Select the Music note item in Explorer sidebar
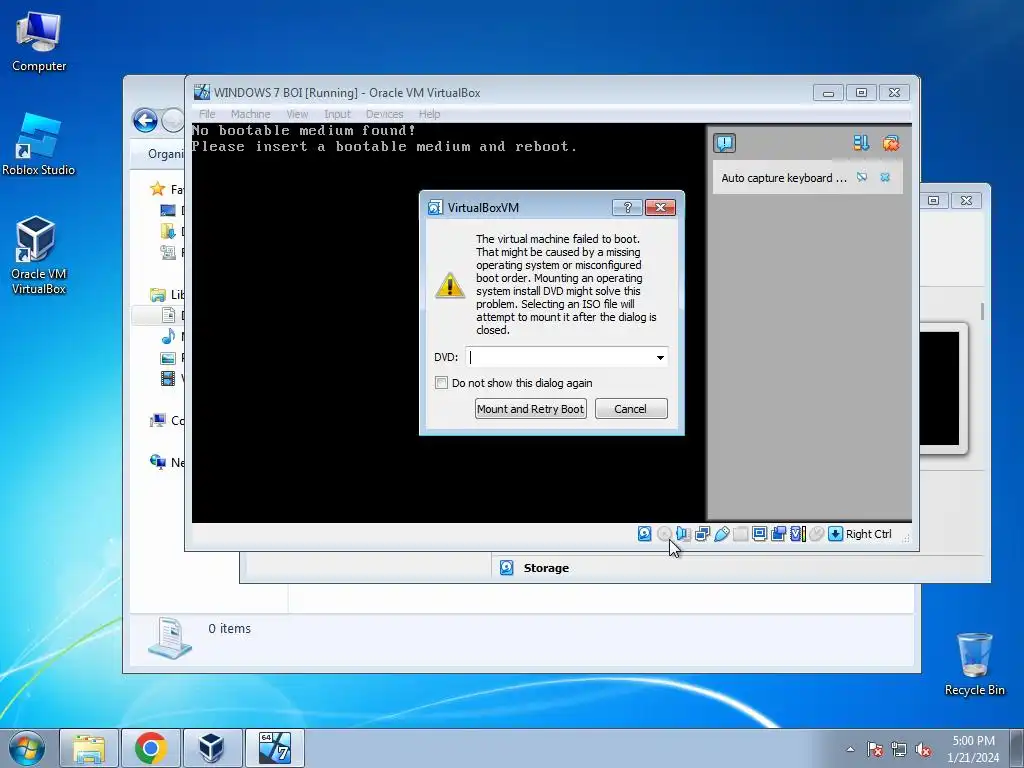 pyautogui.click(x=168, y=336)
